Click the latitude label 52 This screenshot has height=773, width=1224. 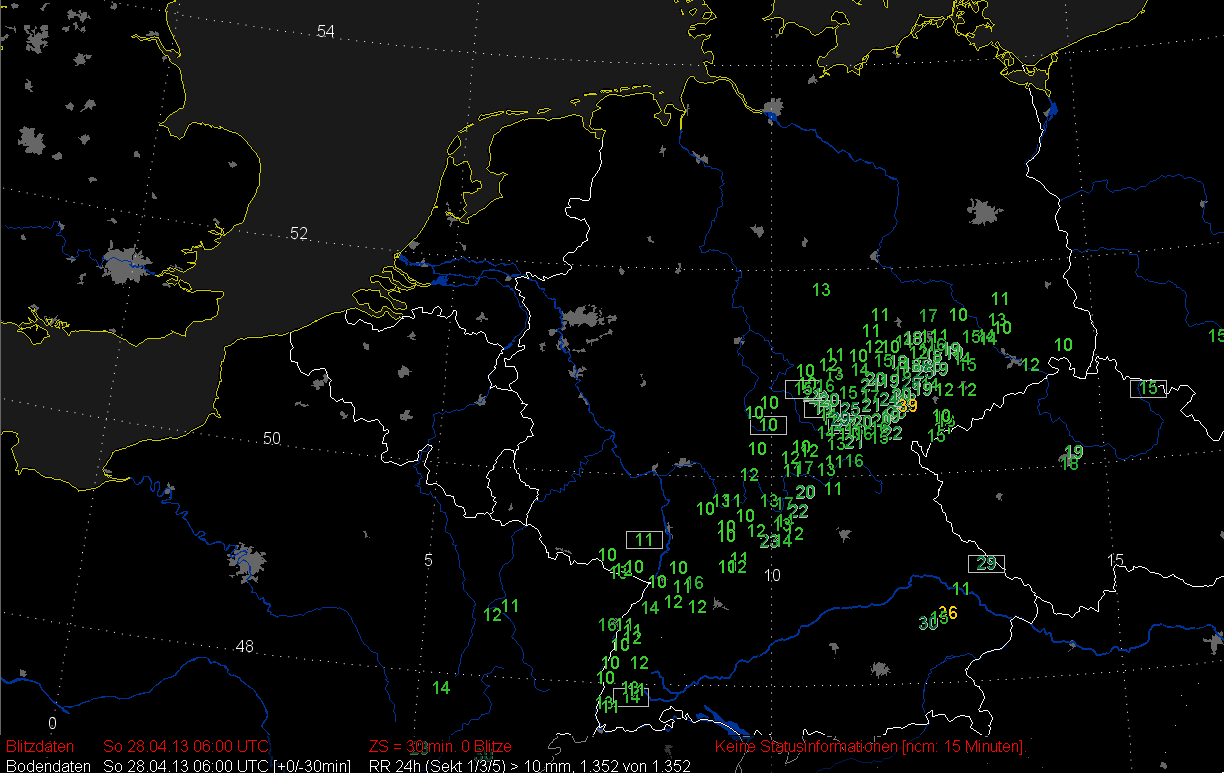pos(299,233)
